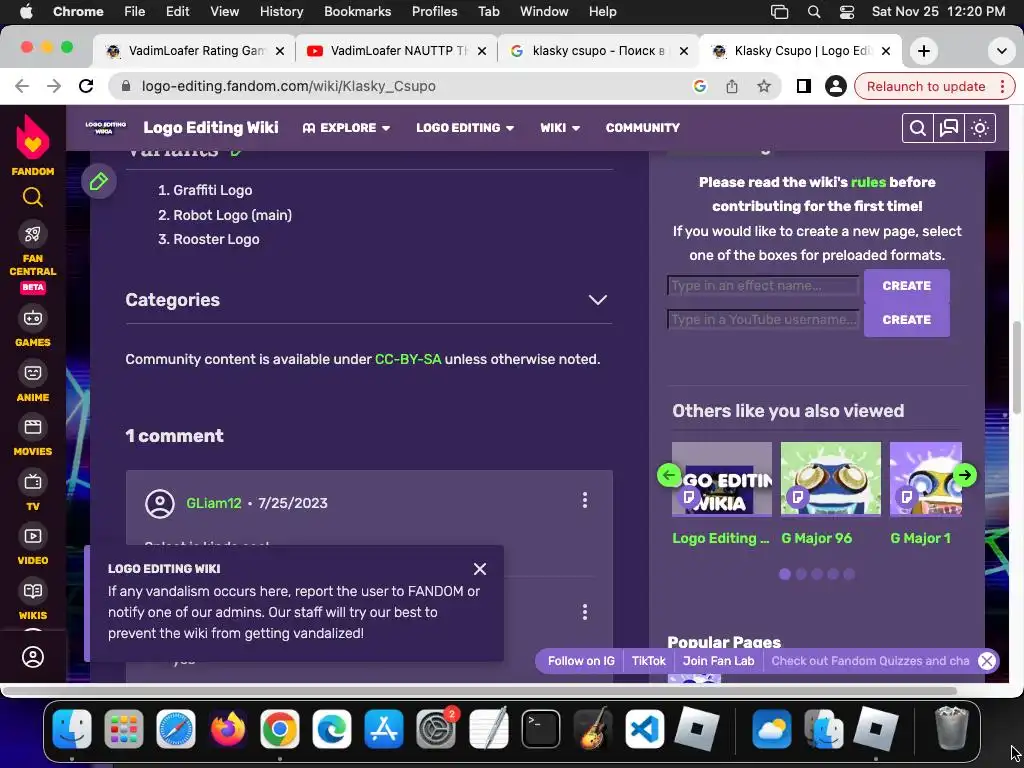Click the vertical page scrollbar

(x=1016, y=367)
